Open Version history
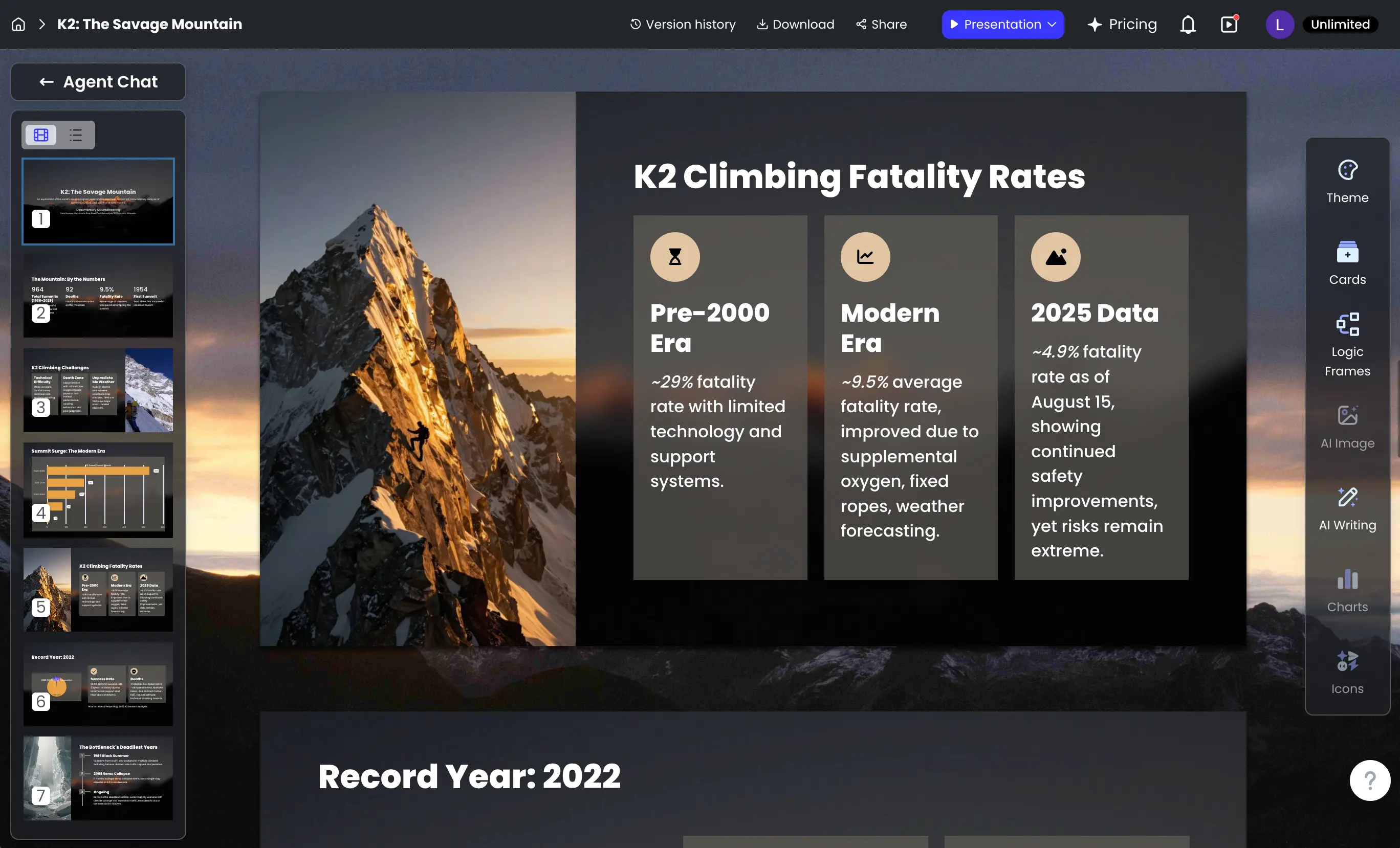The width and height of the screenshot is (1400, 848). coord(683,24)
